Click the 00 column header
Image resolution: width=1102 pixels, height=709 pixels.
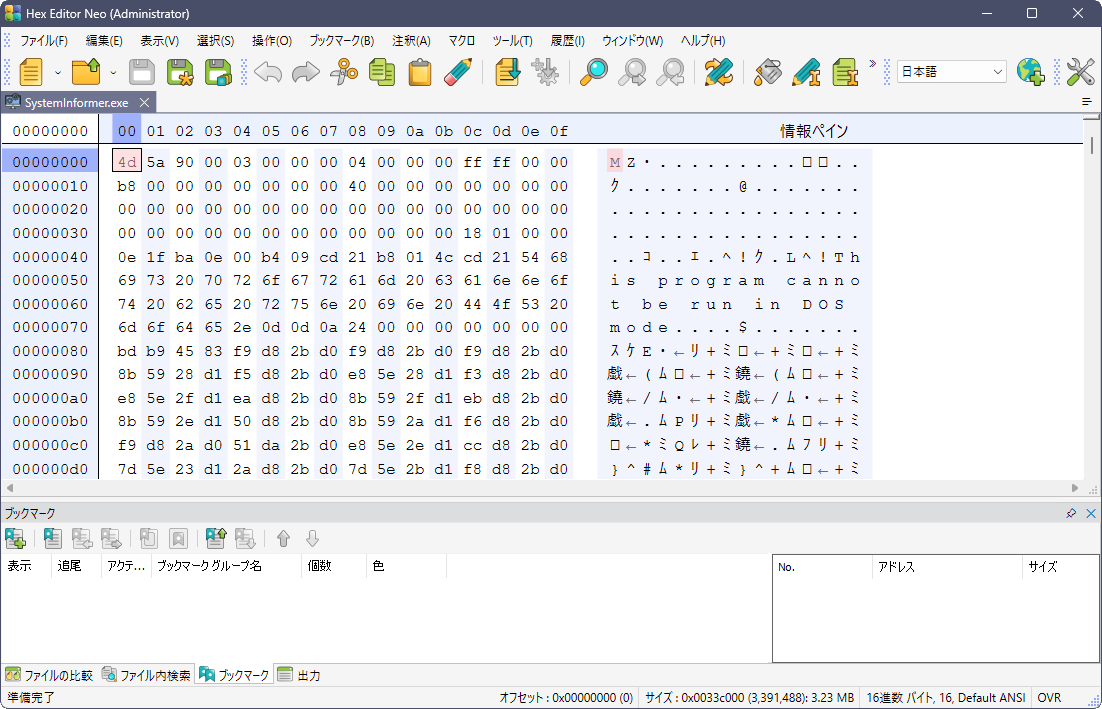tap(127, 131)
